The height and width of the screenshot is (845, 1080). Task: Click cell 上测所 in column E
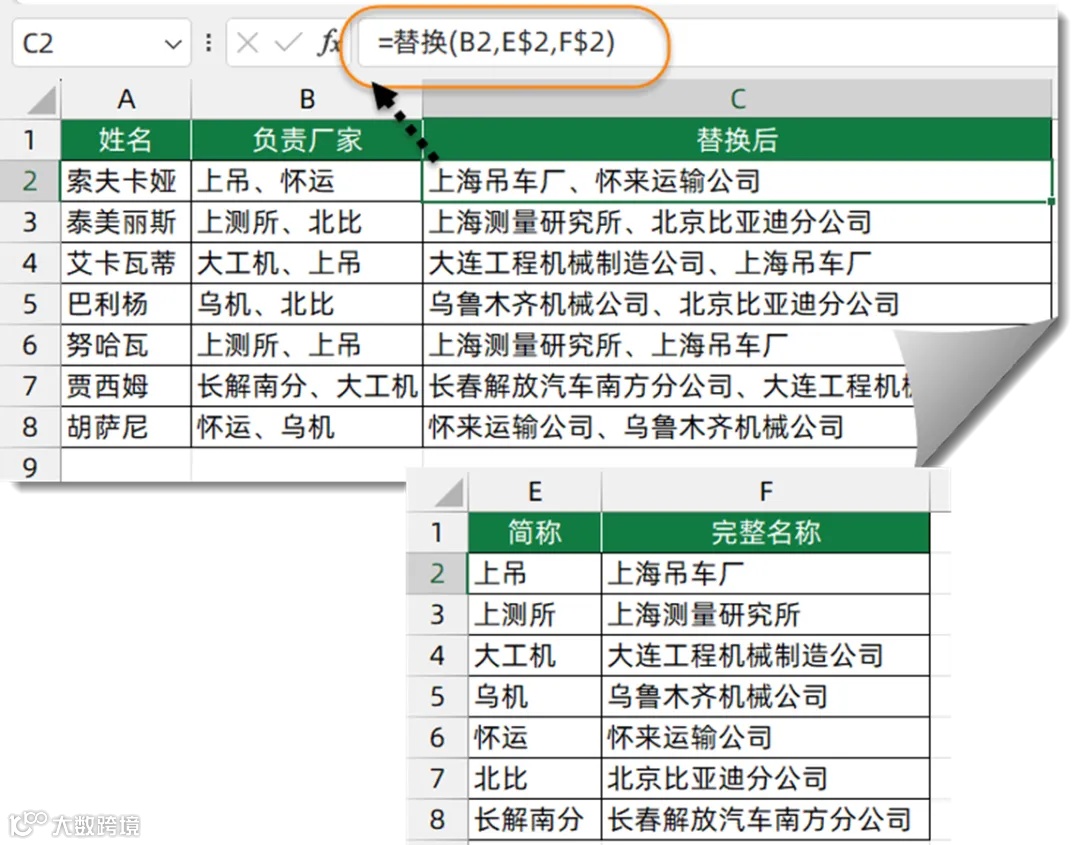point(534,614)
